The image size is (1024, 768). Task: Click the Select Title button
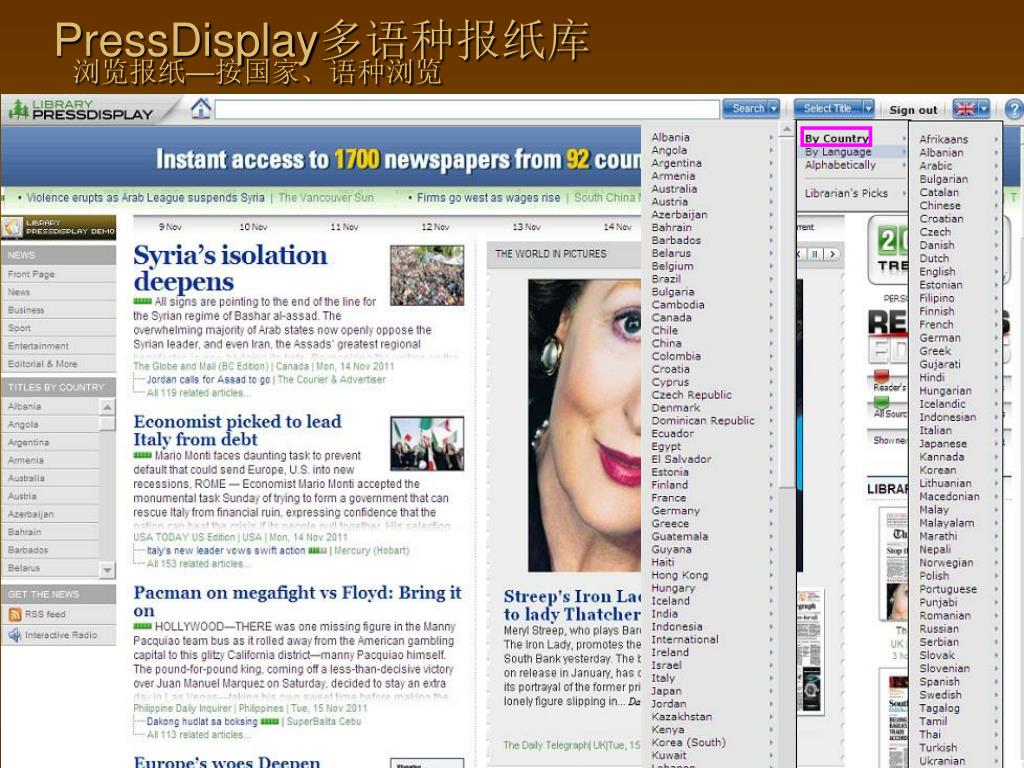[828, 108]
